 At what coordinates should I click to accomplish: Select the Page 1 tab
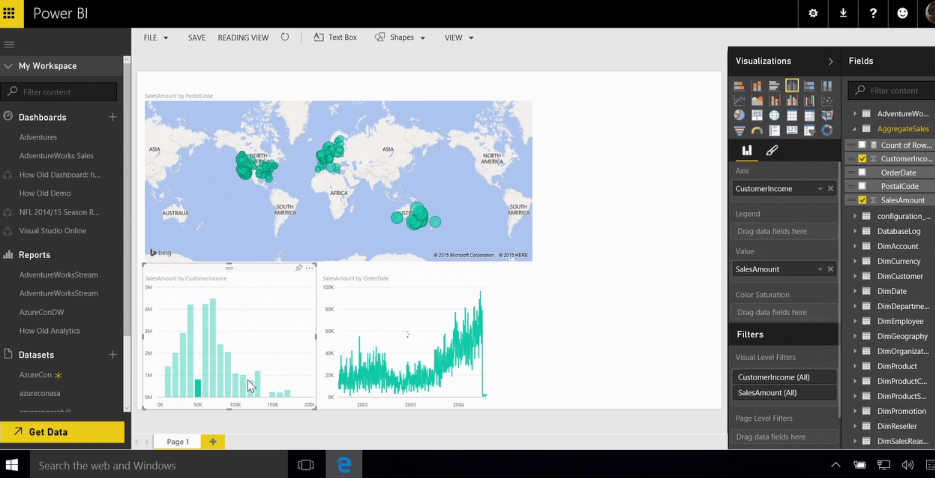coord(177,441)
